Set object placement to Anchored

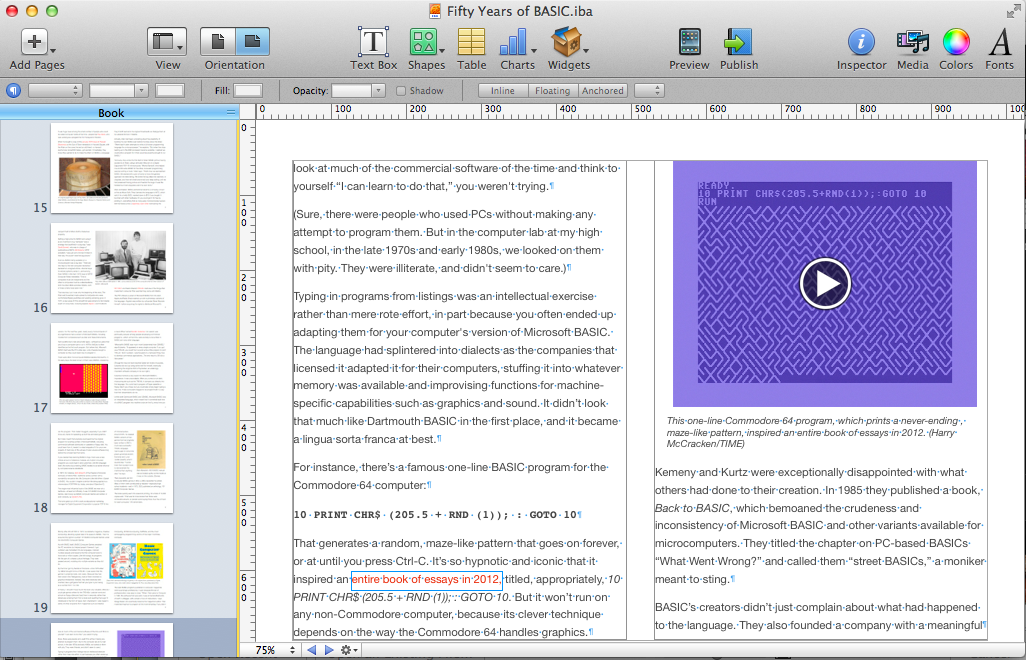pyautogui.click(x=602, y=91)
